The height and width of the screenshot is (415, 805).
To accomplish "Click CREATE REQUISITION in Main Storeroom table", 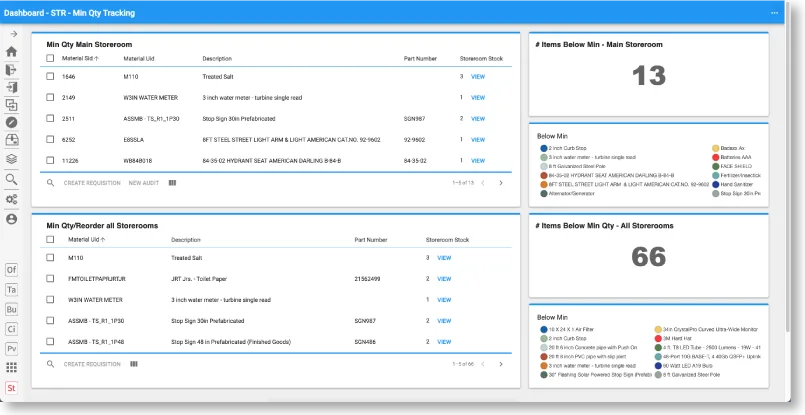I will (92, 183).
